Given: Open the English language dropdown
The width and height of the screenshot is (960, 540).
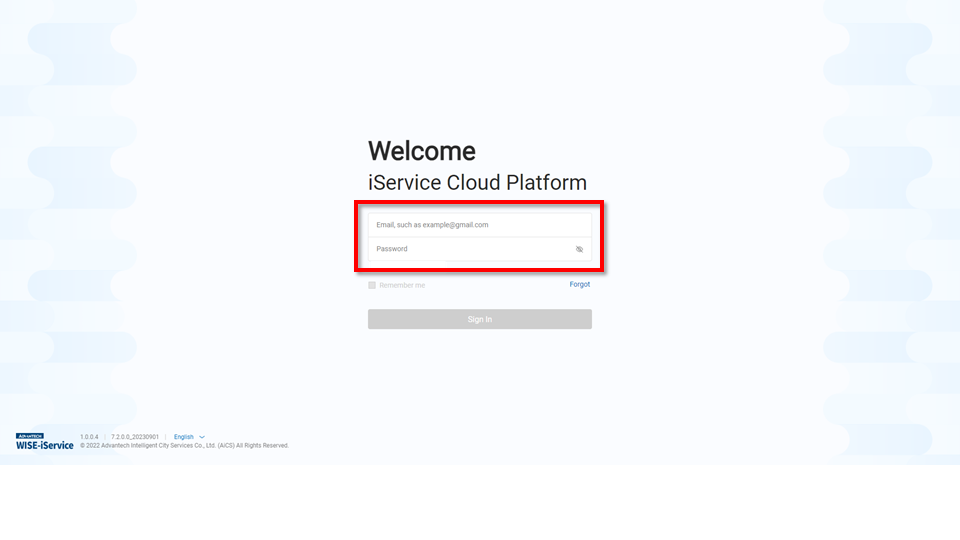Looking at the screenshot, I should point(189,437).
